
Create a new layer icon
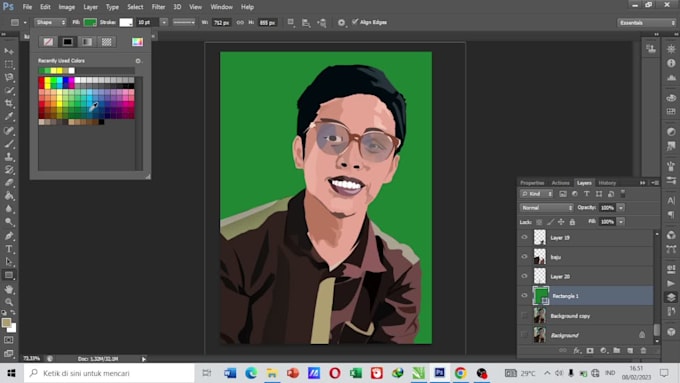click(x=630, y=350)
